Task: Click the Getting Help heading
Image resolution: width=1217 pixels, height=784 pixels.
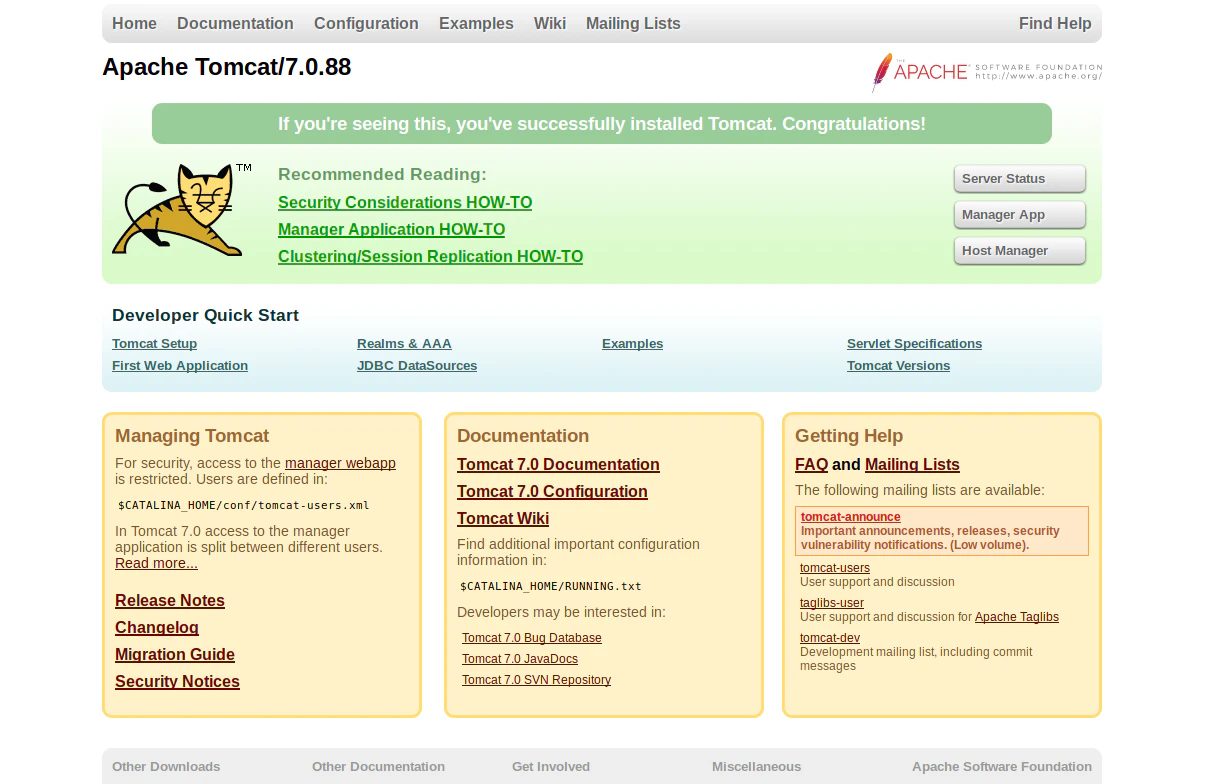Action: coord(849,436)
